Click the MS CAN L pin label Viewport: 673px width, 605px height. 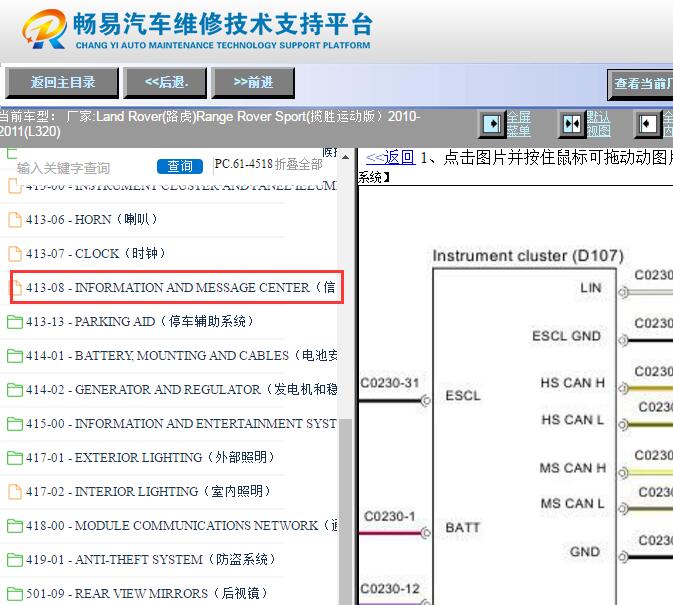pos(573,503)
